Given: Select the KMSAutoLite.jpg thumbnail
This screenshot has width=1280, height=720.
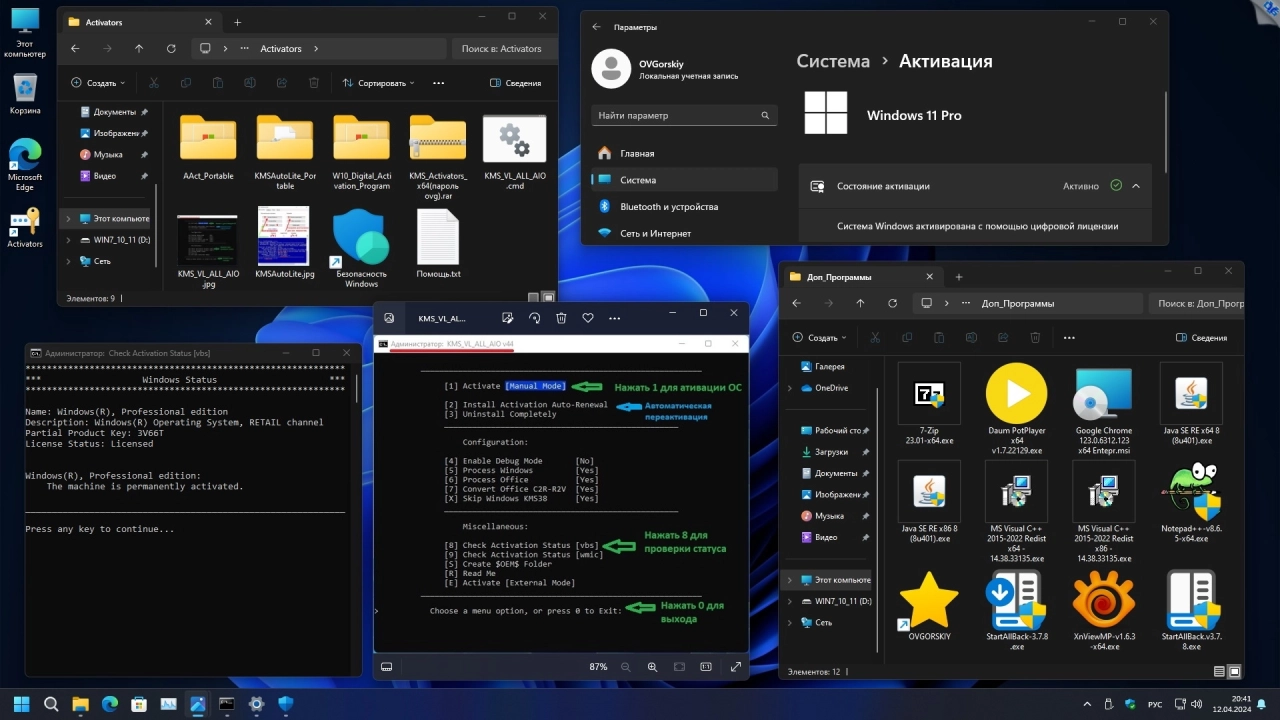Looking at the screenshot, I should coord(285,245).
